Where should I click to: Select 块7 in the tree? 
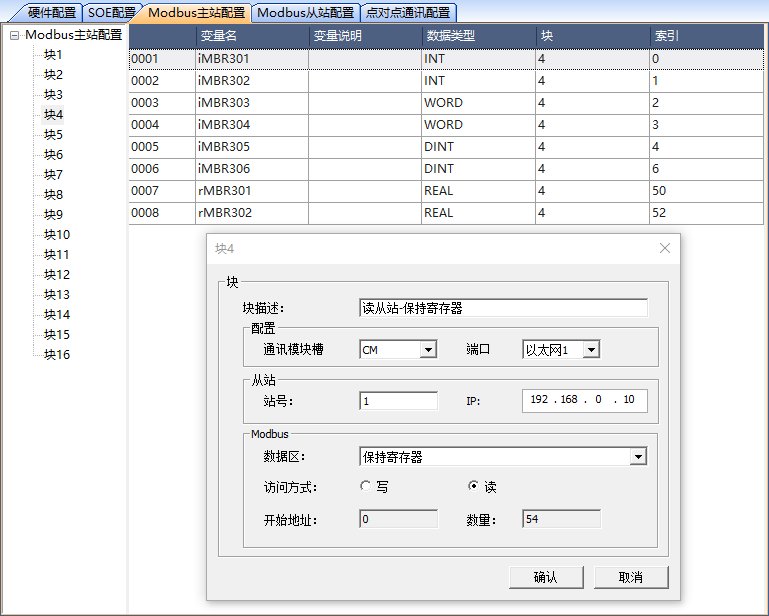coord(53,175)
